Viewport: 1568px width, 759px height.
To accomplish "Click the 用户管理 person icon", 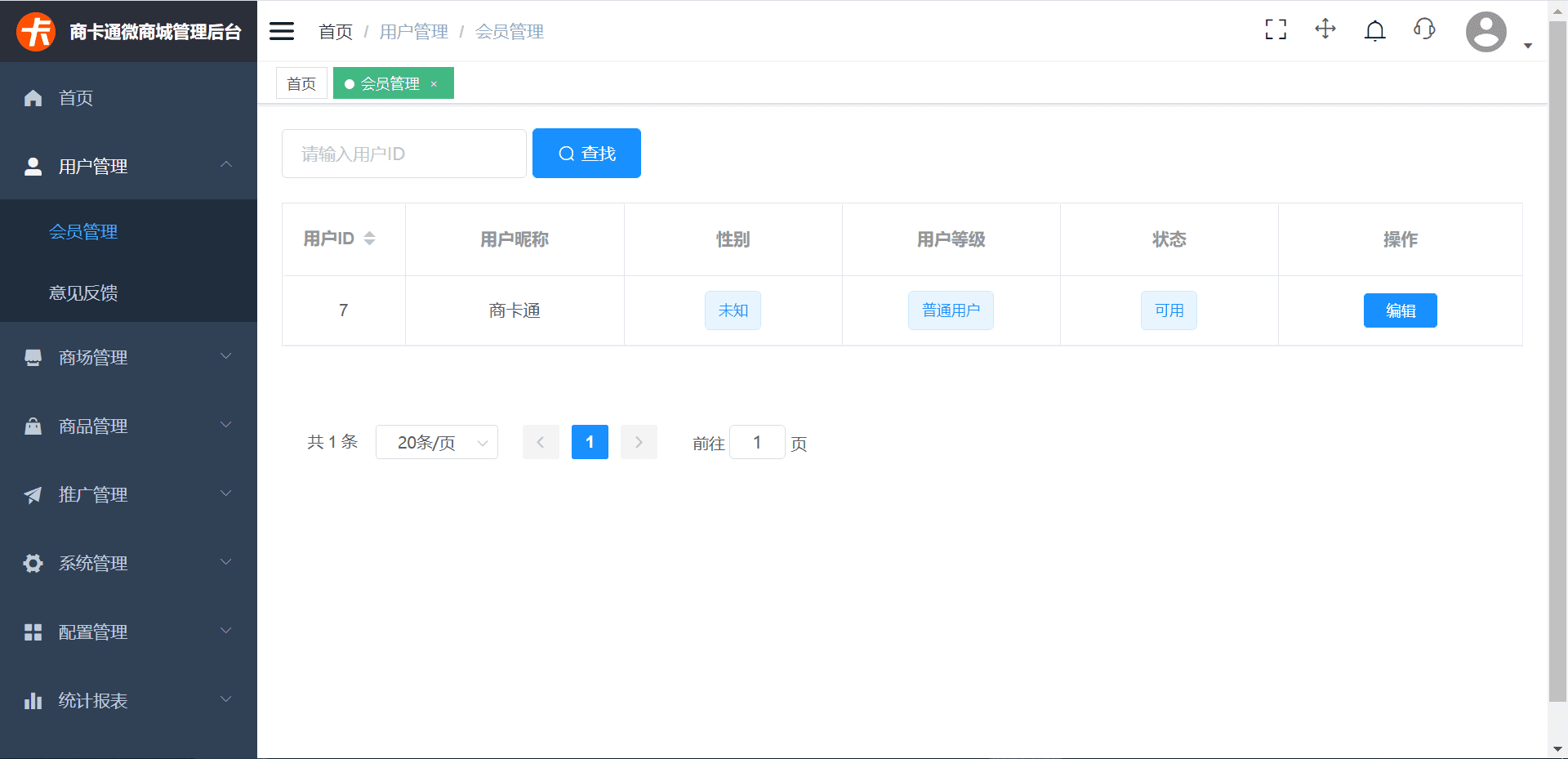I will 33,166.
